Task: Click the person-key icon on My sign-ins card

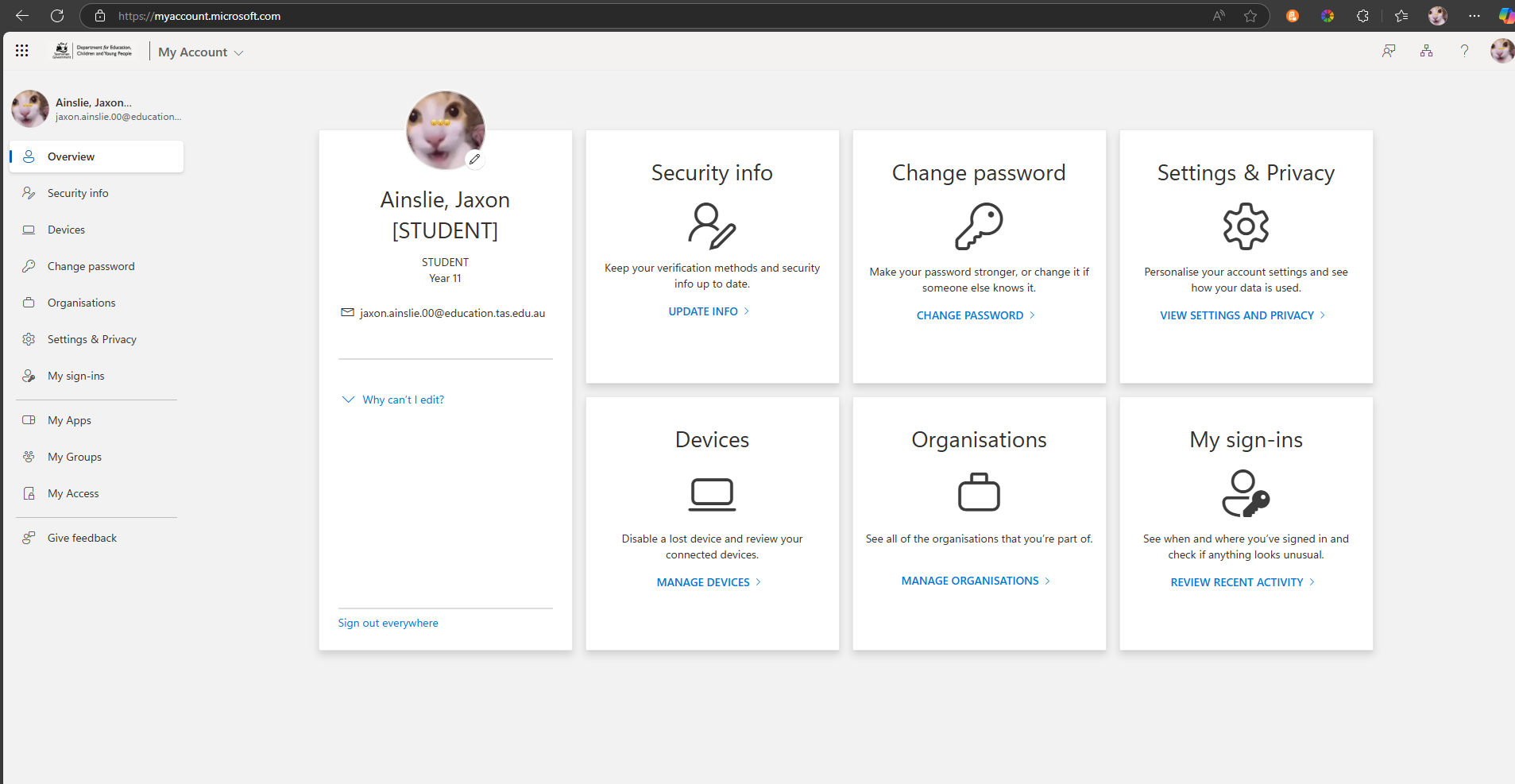Action: point(1246,493)
